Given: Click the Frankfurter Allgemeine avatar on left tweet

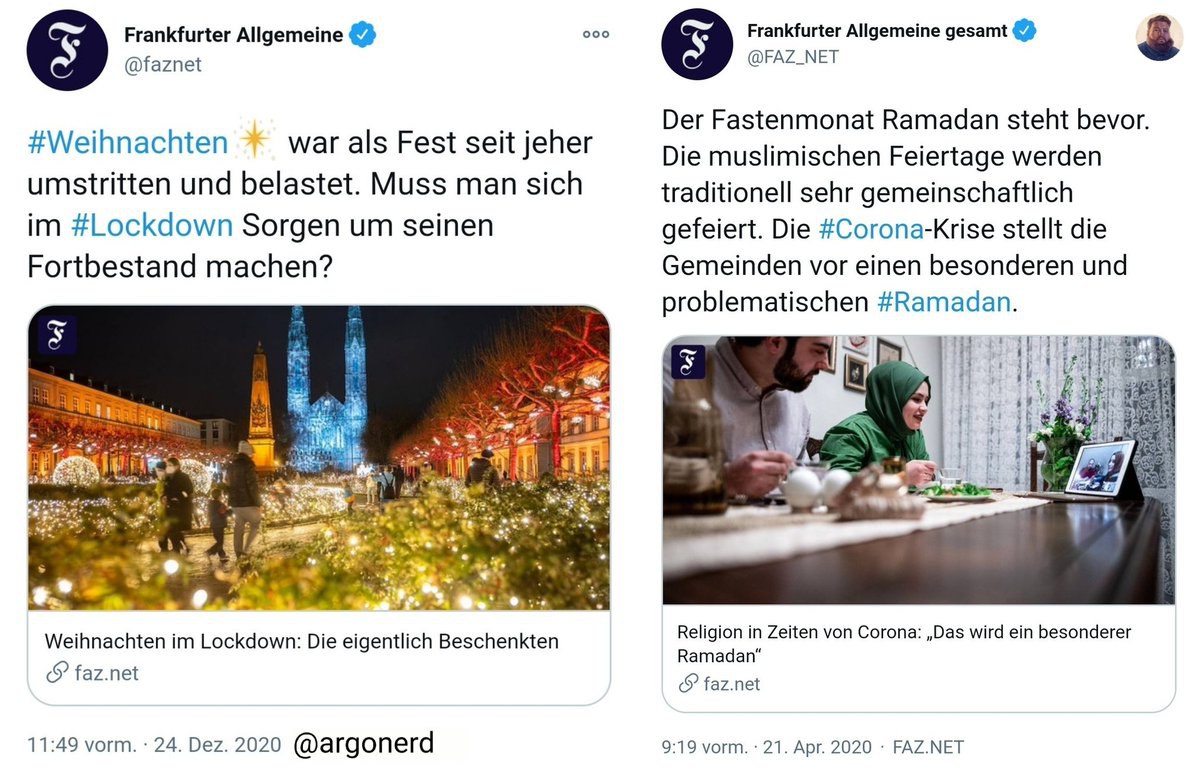Looking at the screenshot, I should click(x=66, y=50).
